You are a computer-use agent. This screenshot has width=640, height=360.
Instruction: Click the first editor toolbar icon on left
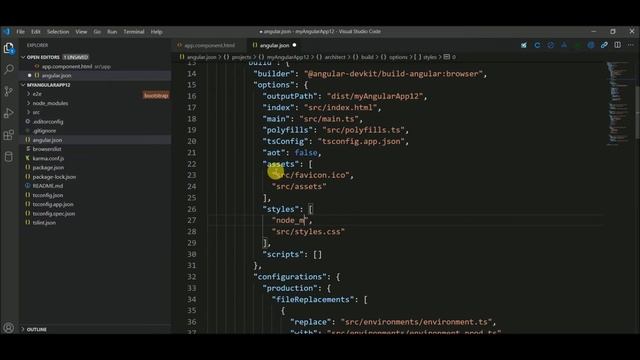pos(524,45)
